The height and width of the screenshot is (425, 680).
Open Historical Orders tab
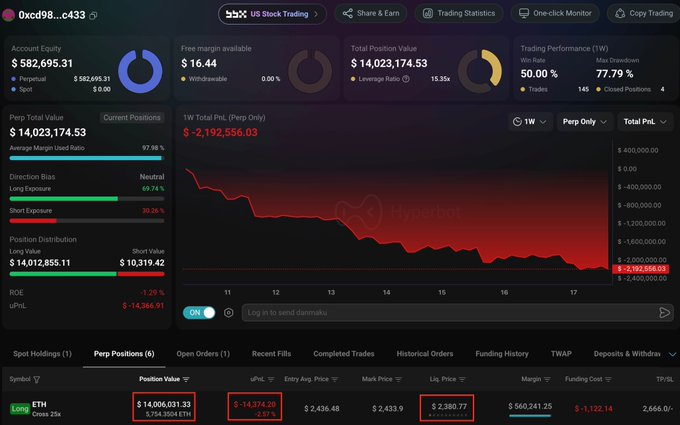425,354
